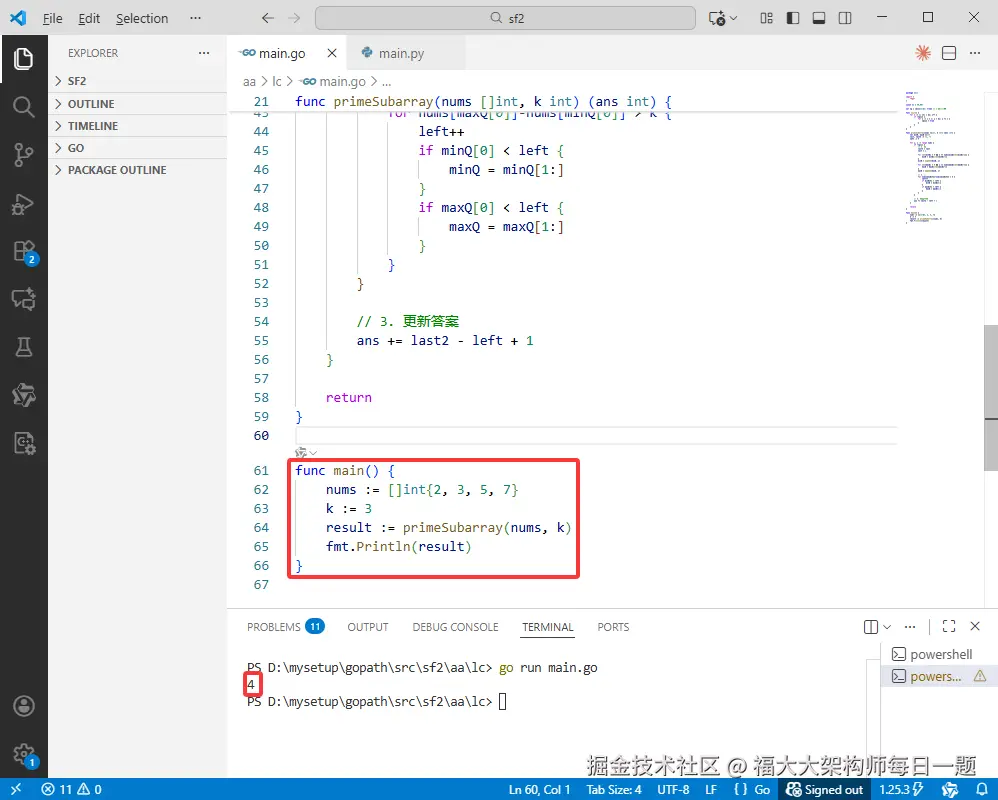Click the split editor layout icon

click(x=949, y=53)
